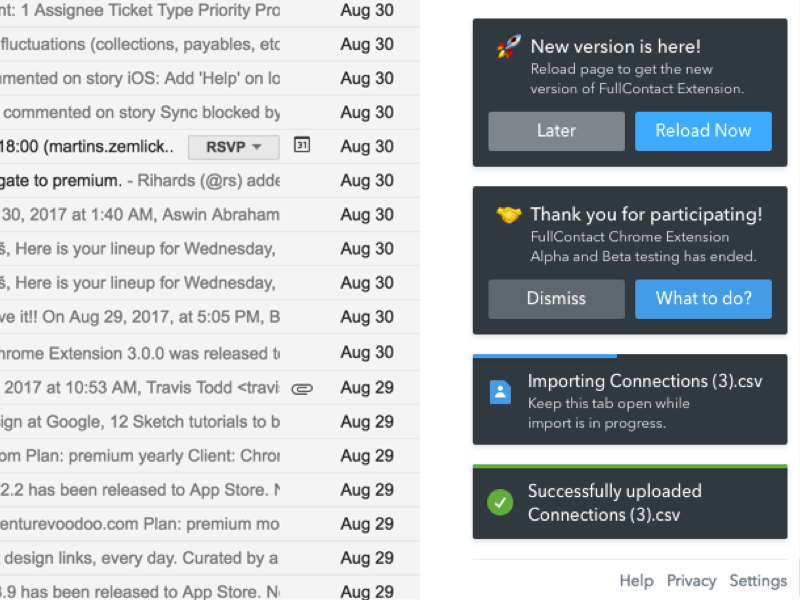
Task: Click the green checkmark success icon
Action: click(x=501, y=503)
